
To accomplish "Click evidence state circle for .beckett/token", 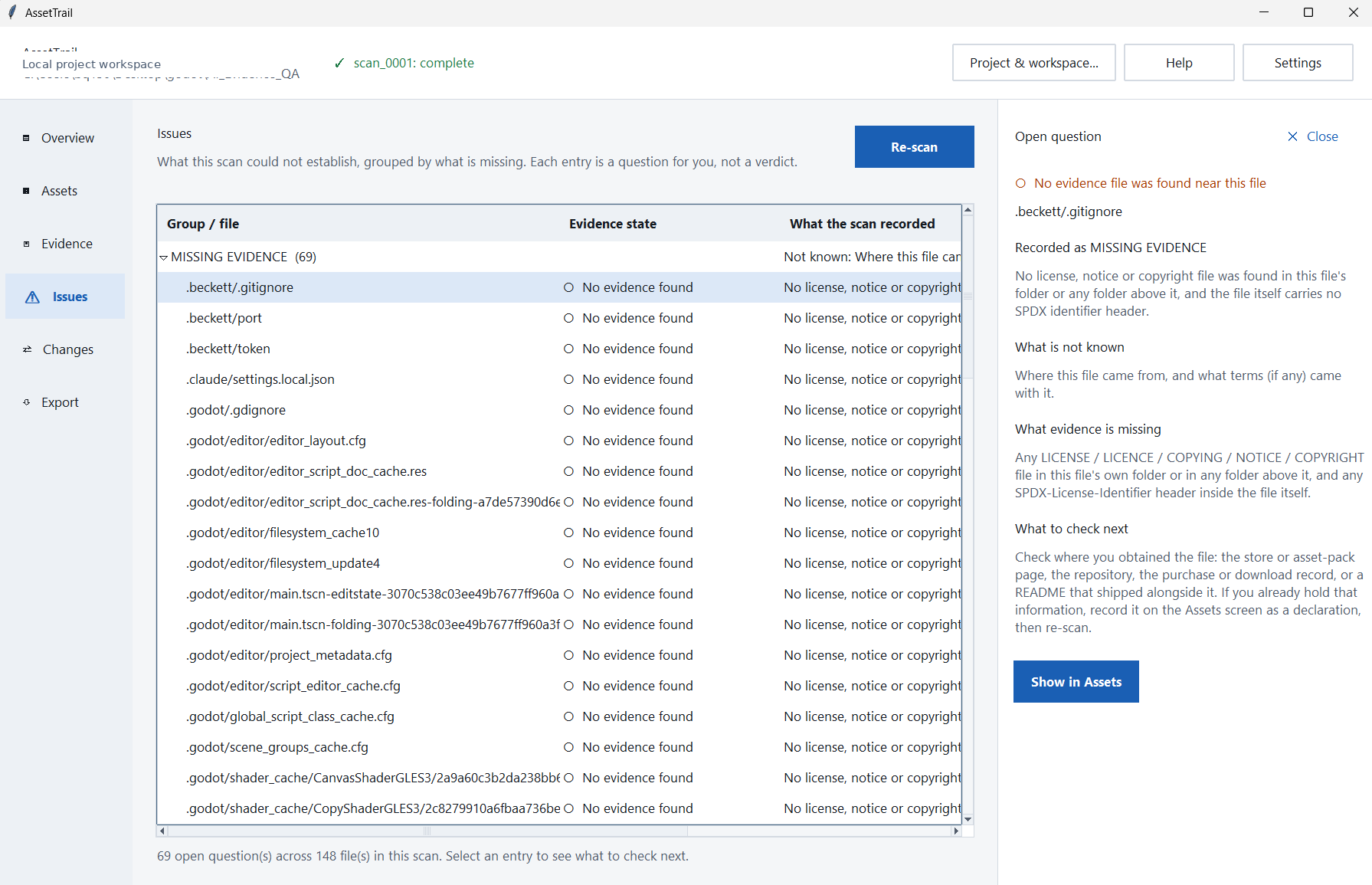I will [568, 349].
